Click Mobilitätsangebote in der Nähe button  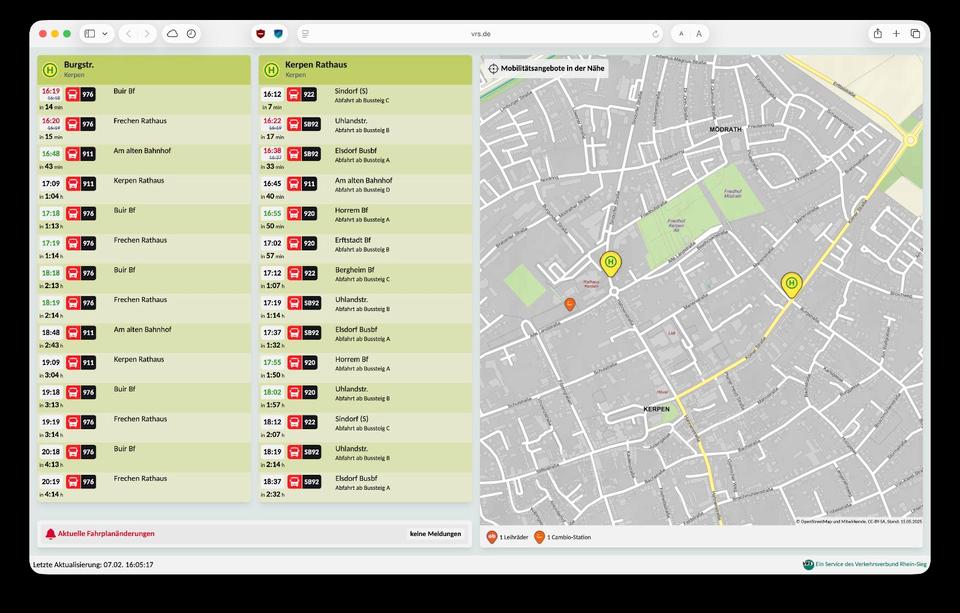tap(546, 69)
